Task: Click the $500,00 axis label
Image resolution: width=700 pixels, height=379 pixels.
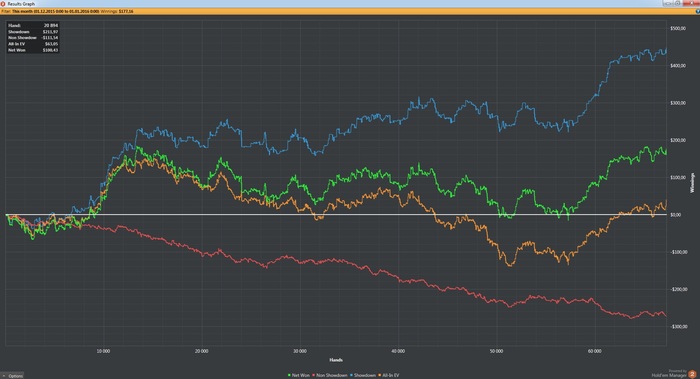Action: (x=678, y=29)
